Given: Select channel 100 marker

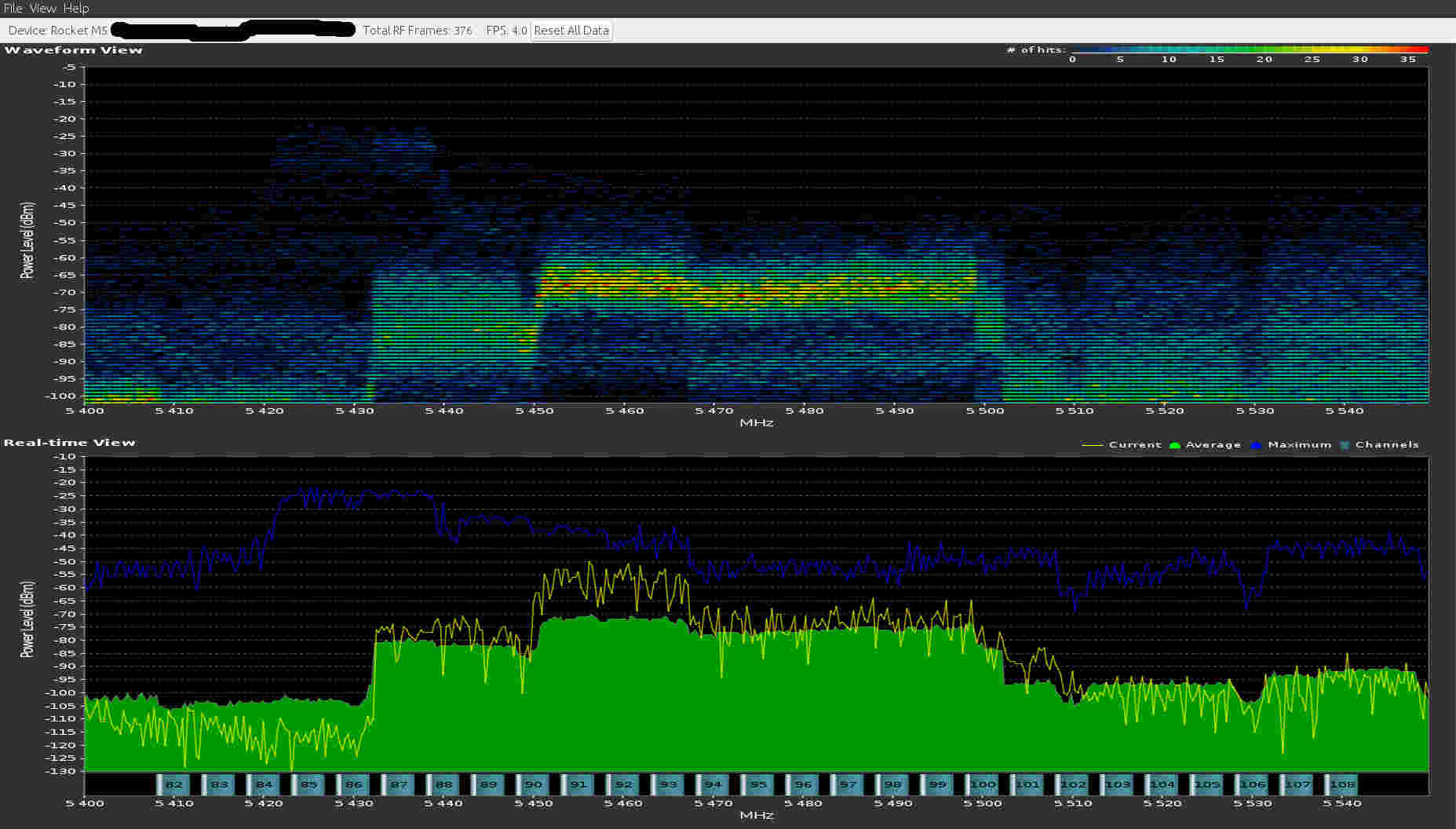Looking at the screenshot, I should (x=983, y=784).
